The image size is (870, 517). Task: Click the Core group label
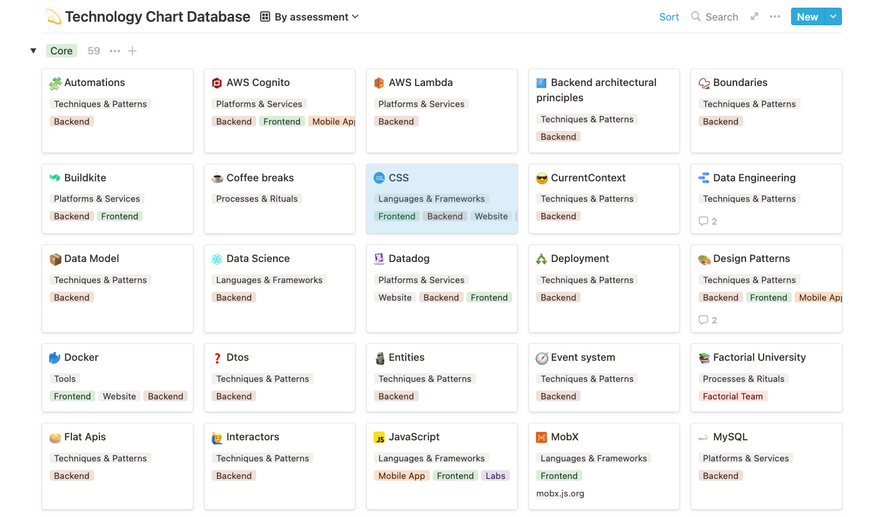coord(61,51)
